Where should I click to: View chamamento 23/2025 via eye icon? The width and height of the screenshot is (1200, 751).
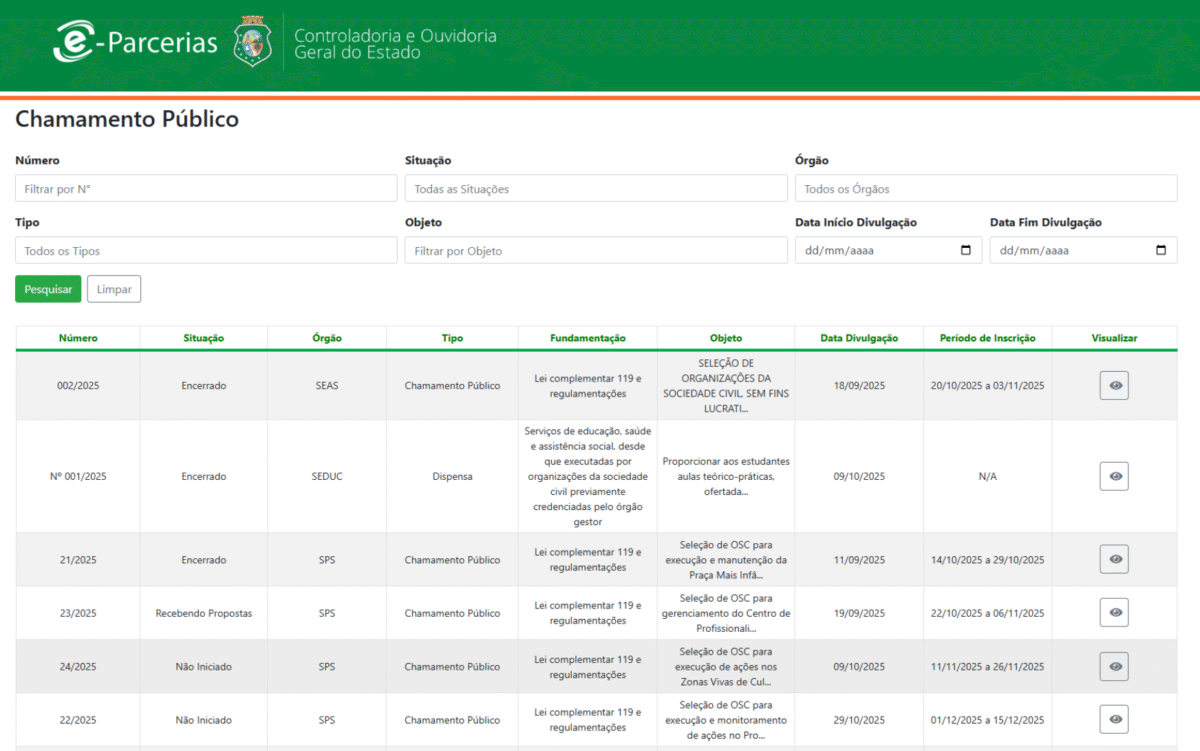click(1114, 613)
